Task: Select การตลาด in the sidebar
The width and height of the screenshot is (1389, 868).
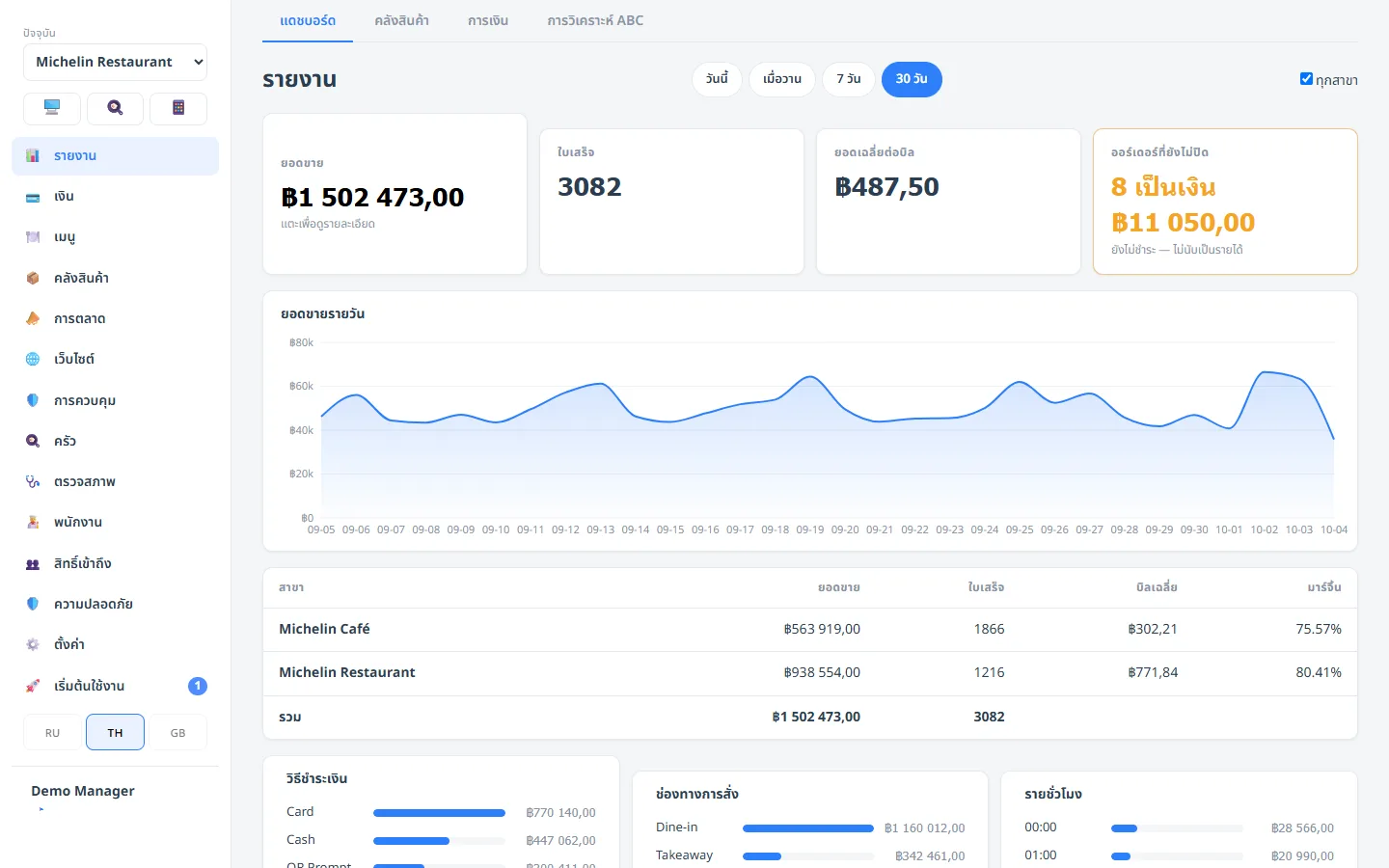Action: [x=115, y=318]
